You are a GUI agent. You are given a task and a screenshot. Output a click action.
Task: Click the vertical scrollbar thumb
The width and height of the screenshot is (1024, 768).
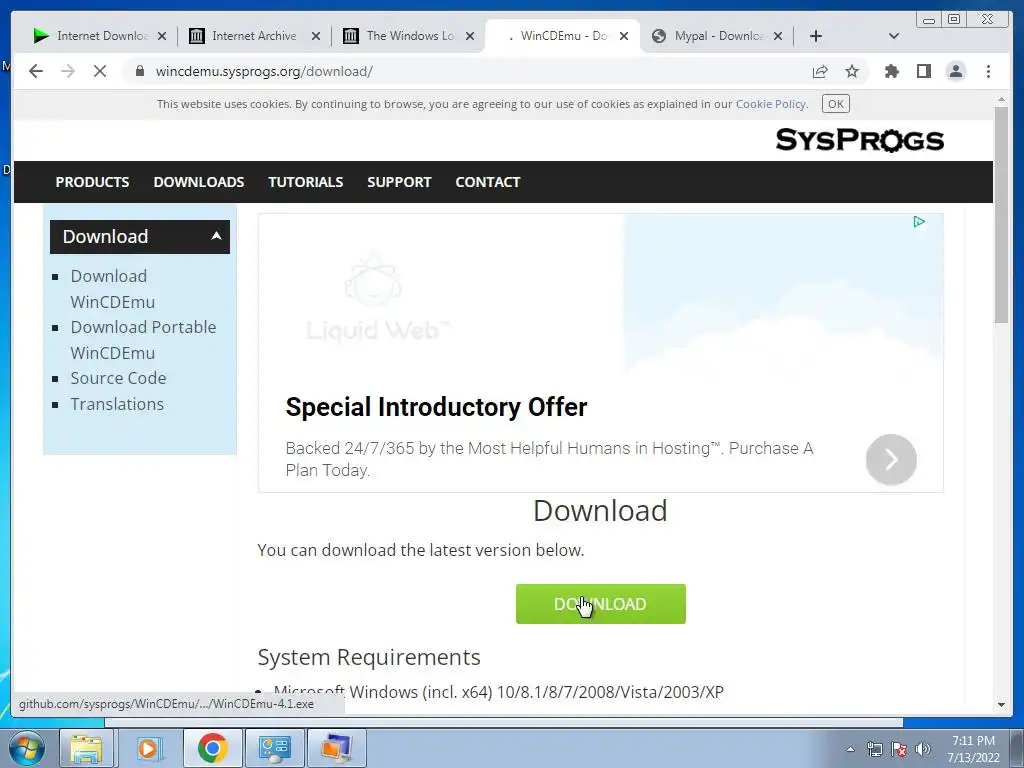[1001, 214]
